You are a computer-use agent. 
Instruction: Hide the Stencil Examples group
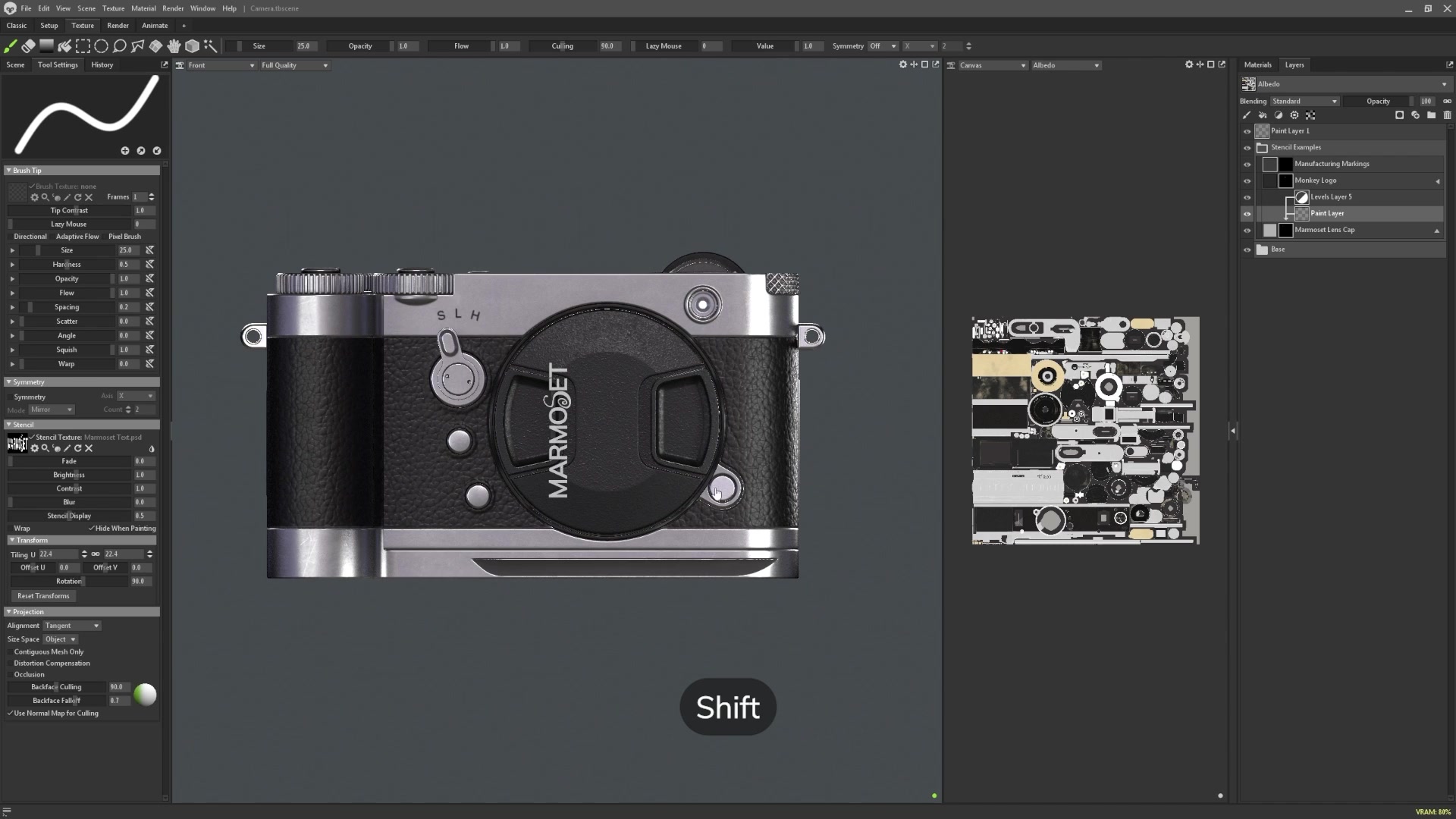(x=1247, y=148)
